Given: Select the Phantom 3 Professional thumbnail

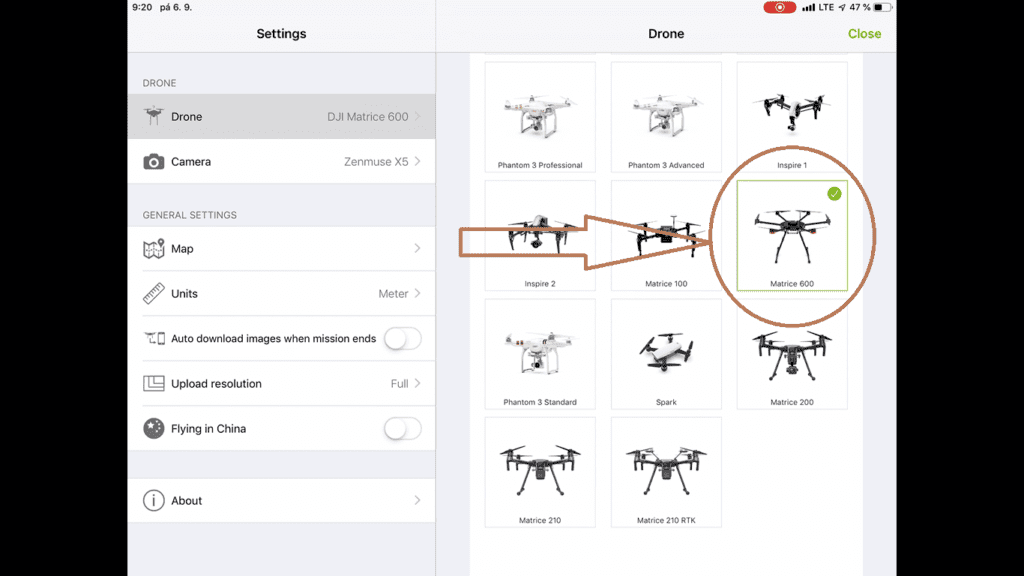Looking at the screenshot, I should 540,117.
